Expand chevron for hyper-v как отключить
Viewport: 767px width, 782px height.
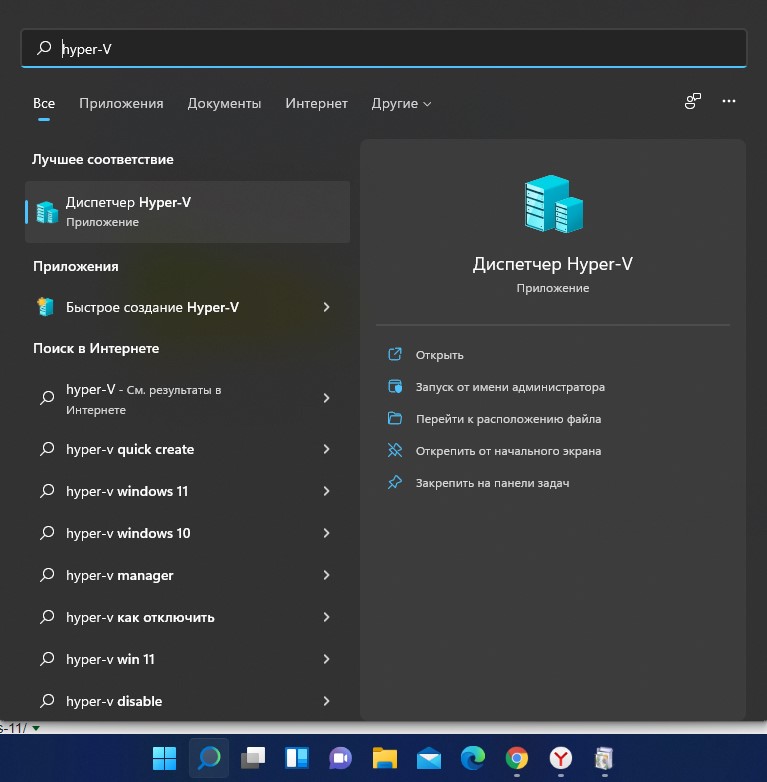[326, 617]
